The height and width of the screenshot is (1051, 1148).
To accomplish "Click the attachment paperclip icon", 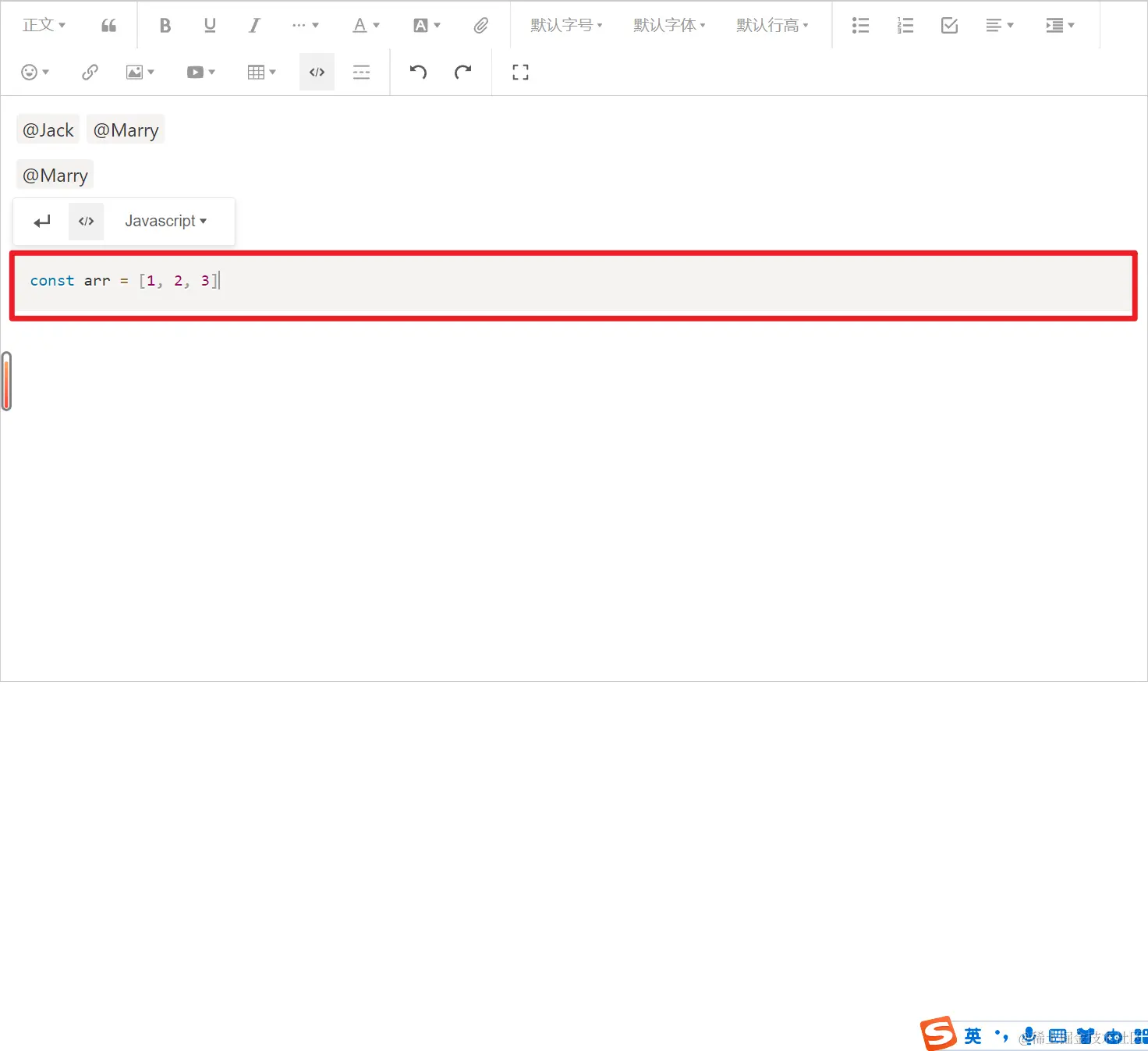I will [x=481, y=25].
